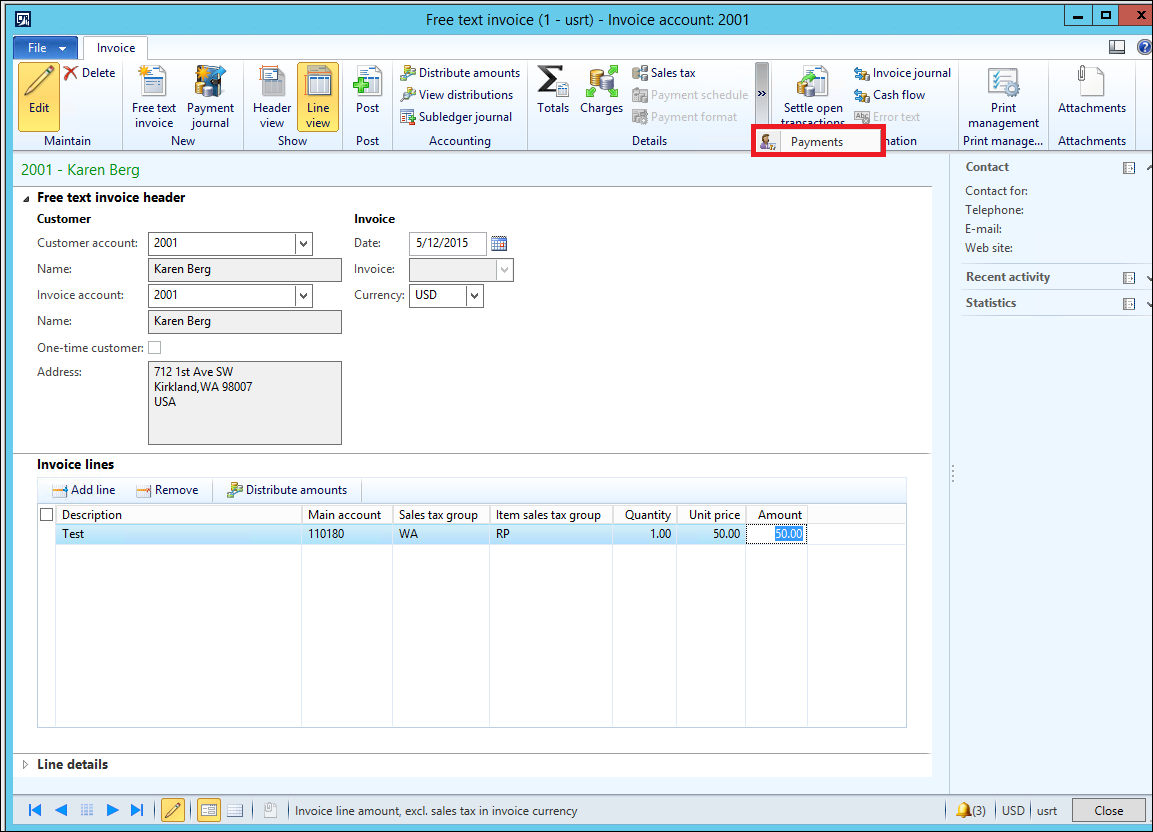Viewport: 1153px width, 832px height.
Task: Tick the select-all checkbox in invoice lines
Action: click(x=46, y=515)
